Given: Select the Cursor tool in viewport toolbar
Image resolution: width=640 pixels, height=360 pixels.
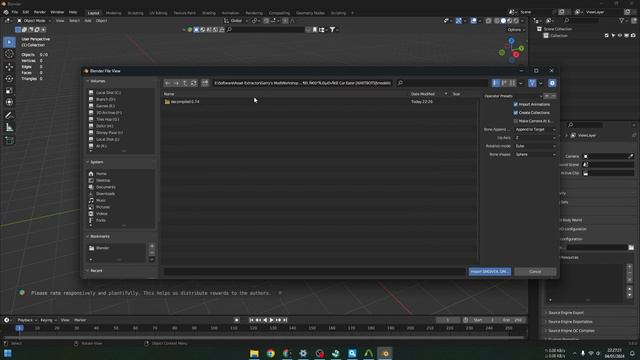Looking at the screenshot, I should coord(9,54).
